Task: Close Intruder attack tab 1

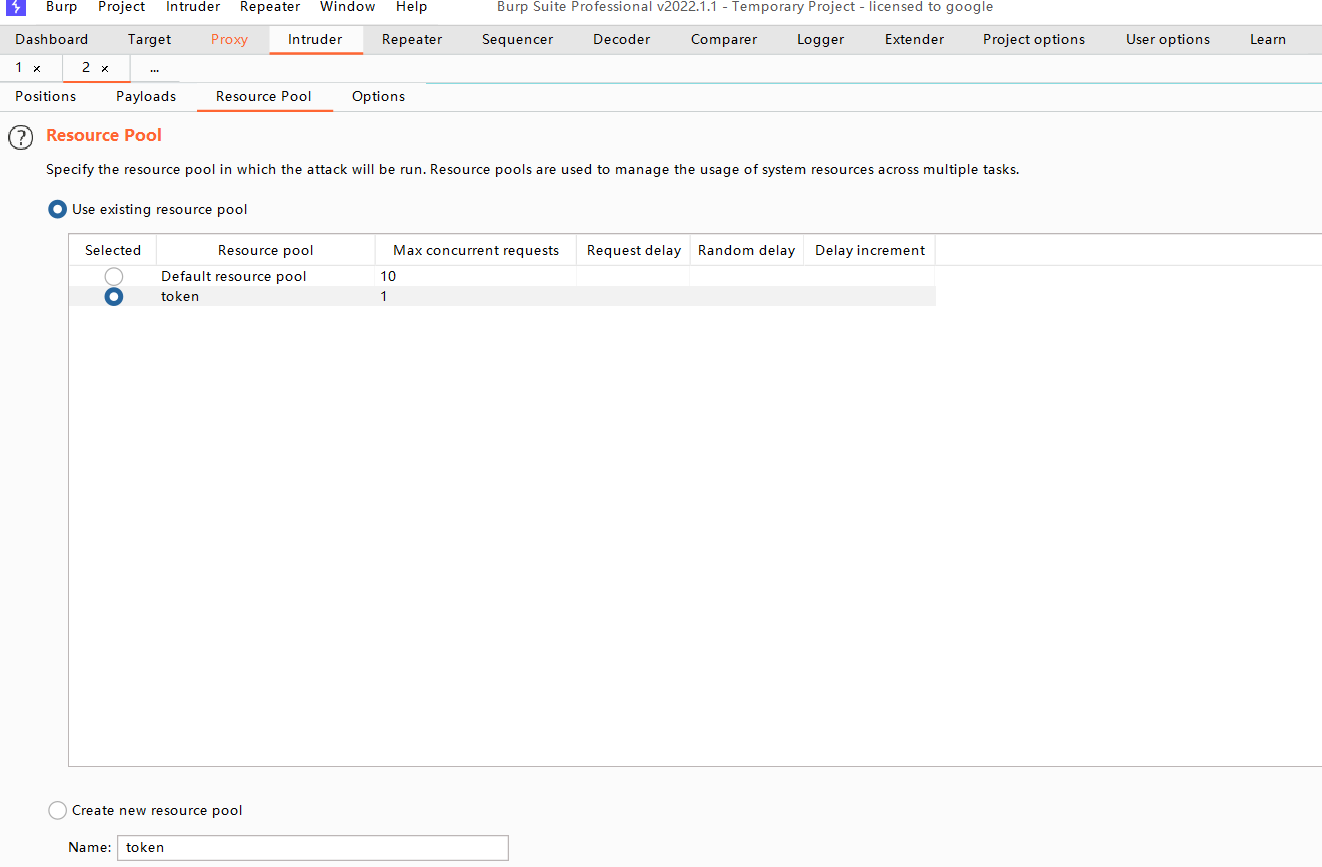Action: pyautogui.click(x=37, y=69)
